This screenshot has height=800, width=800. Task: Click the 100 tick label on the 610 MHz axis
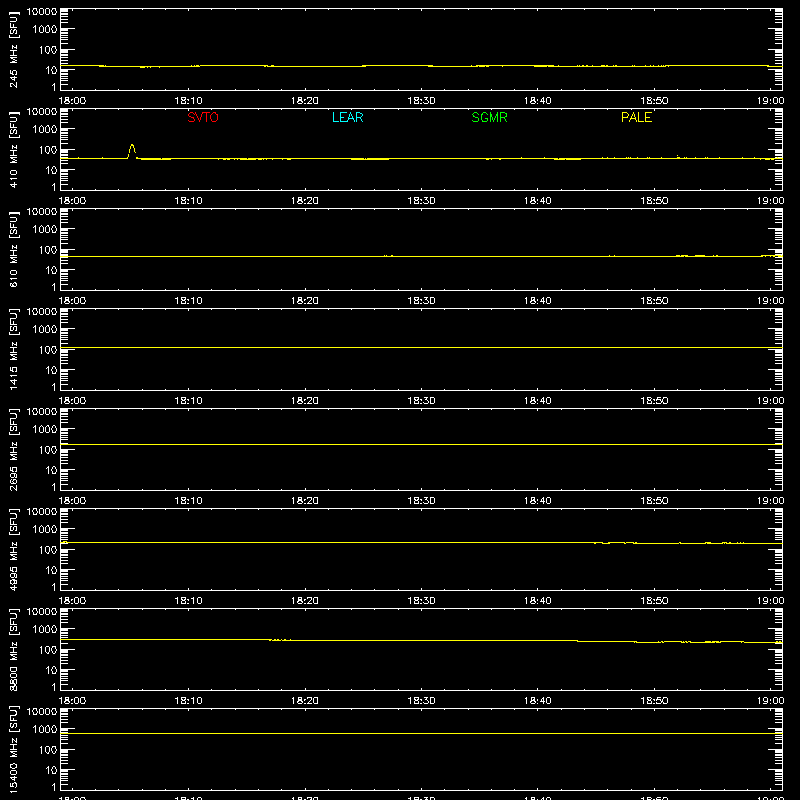tap(48, 250)
